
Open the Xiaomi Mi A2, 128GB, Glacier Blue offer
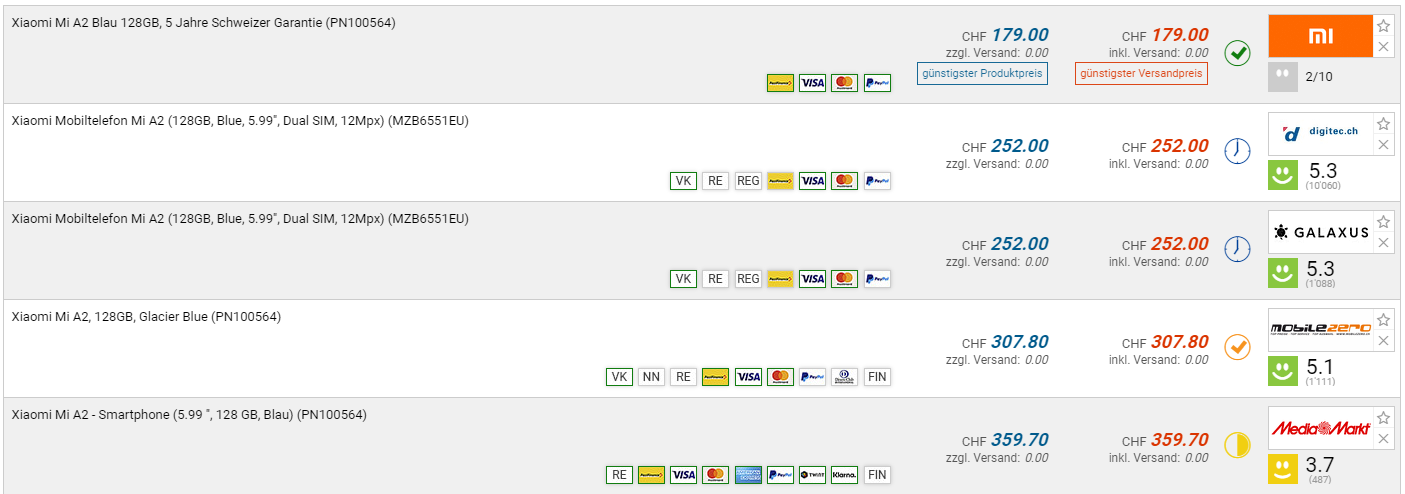point(146,317)
